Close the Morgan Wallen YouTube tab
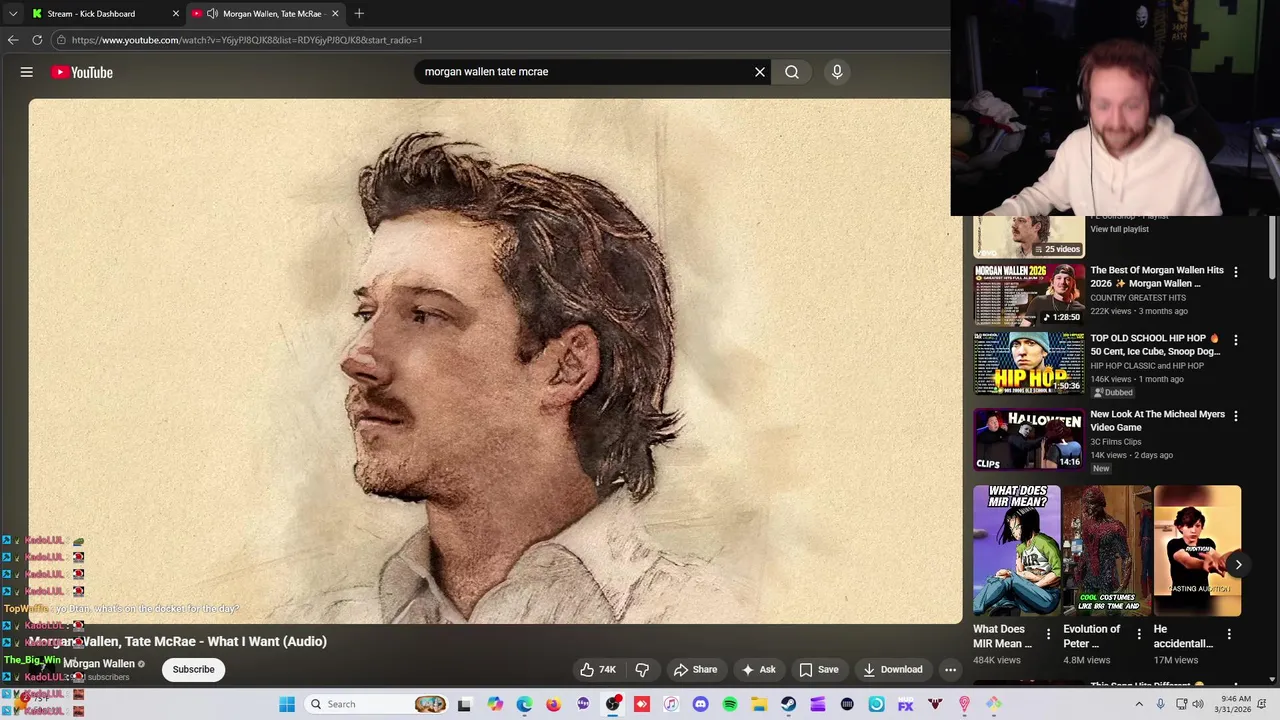1280x720 pixels. (x=335, y=14)
